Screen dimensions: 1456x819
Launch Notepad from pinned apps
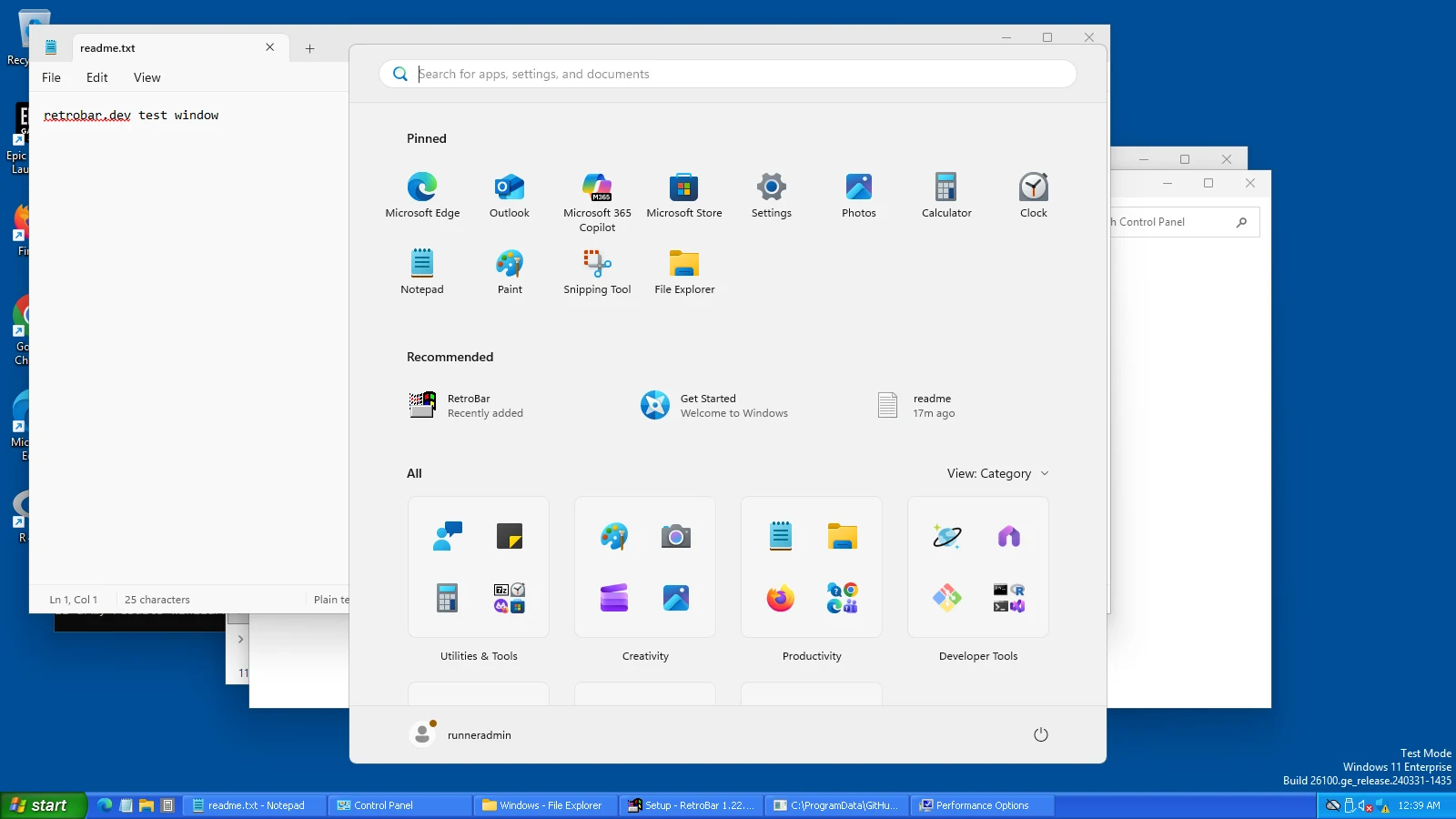pyautogui.click(x=422, y=271)
